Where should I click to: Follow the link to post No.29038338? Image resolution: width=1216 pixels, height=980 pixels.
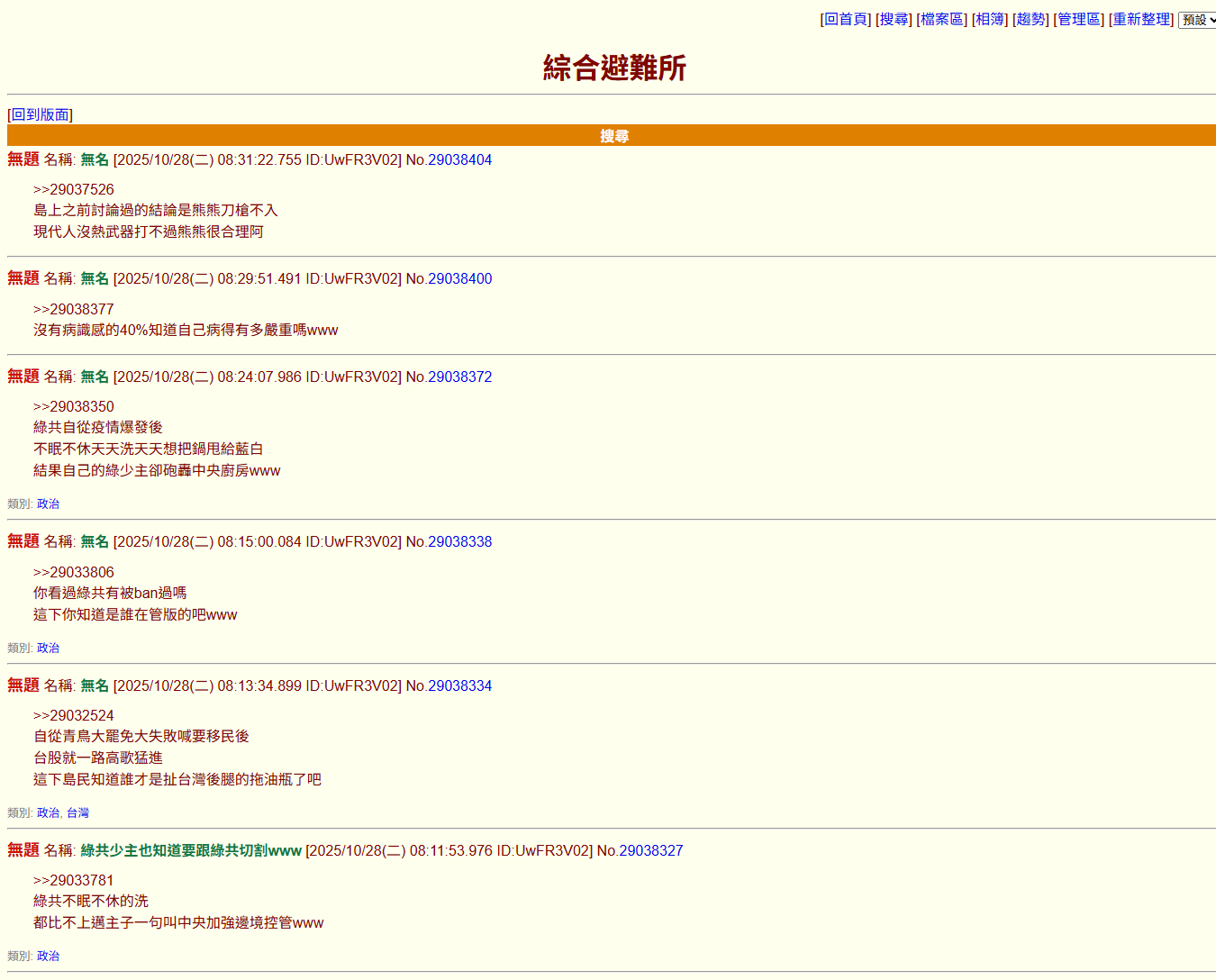click(459, 541)
